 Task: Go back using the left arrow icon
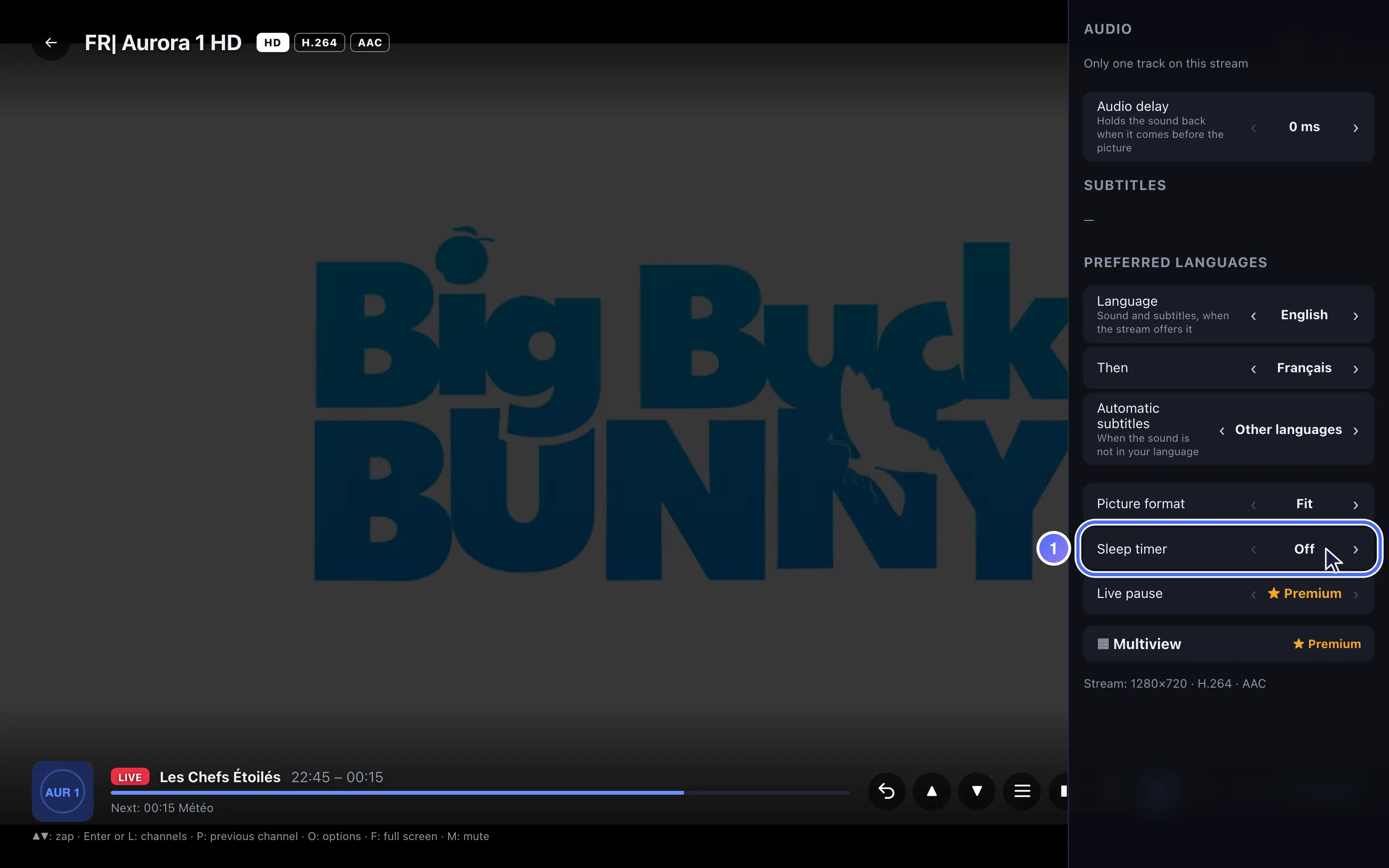click(51, 42)
